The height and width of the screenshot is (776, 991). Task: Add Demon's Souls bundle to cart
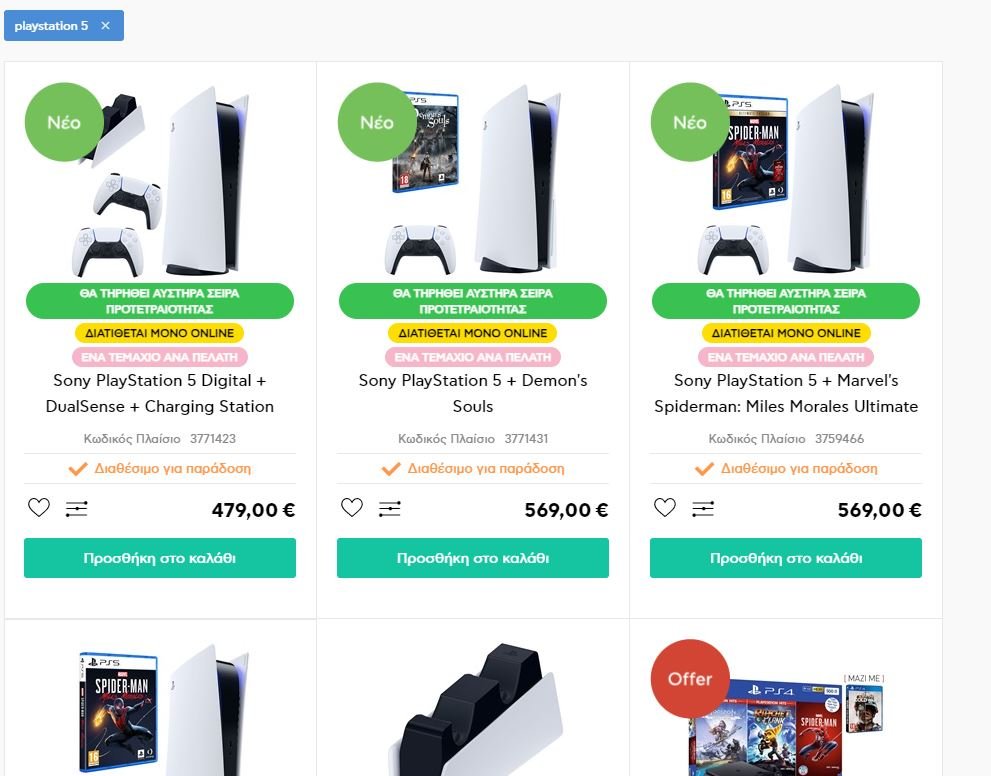click(473, 558)
